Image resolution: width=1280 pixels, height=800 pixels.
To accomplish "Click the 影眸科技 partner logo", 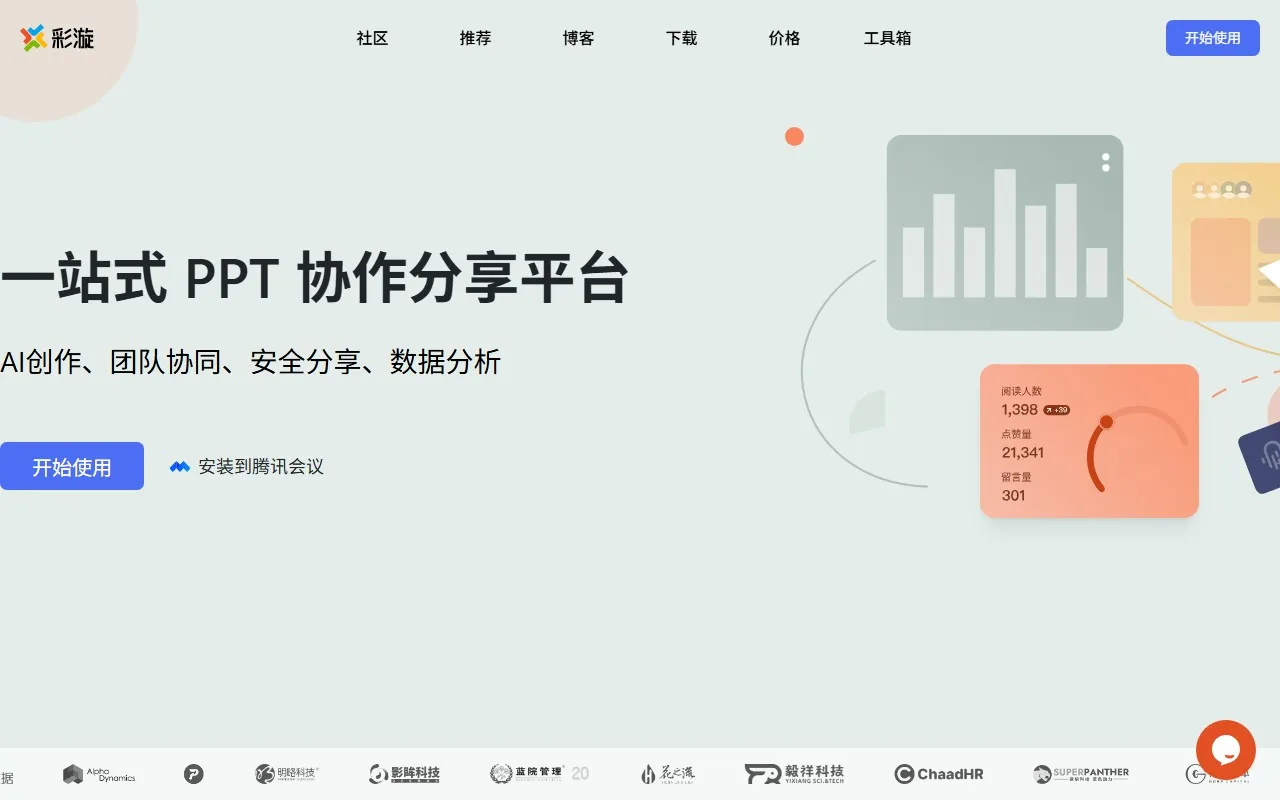I will coord(403,773).
